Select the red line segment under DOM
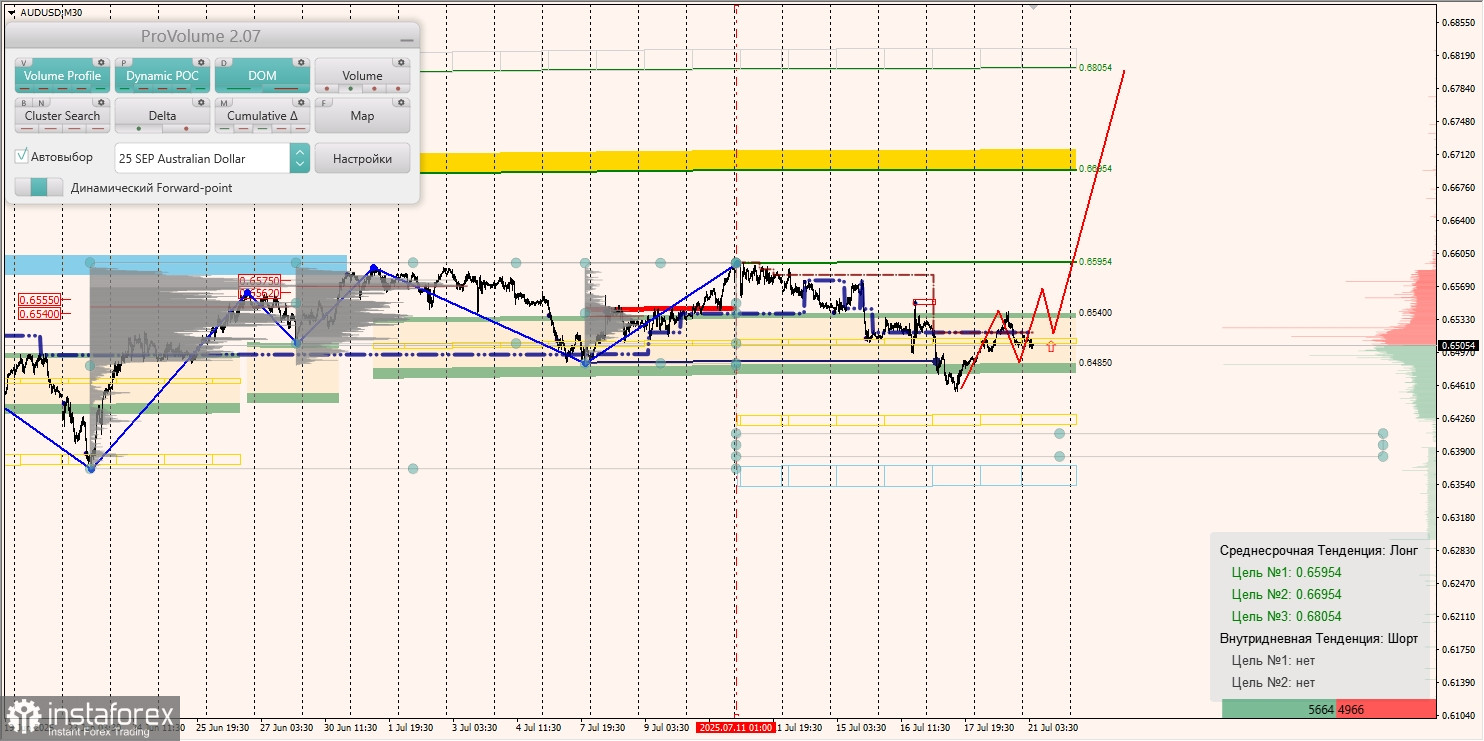Screen dimensions: 1484x741 coord(286,90)
